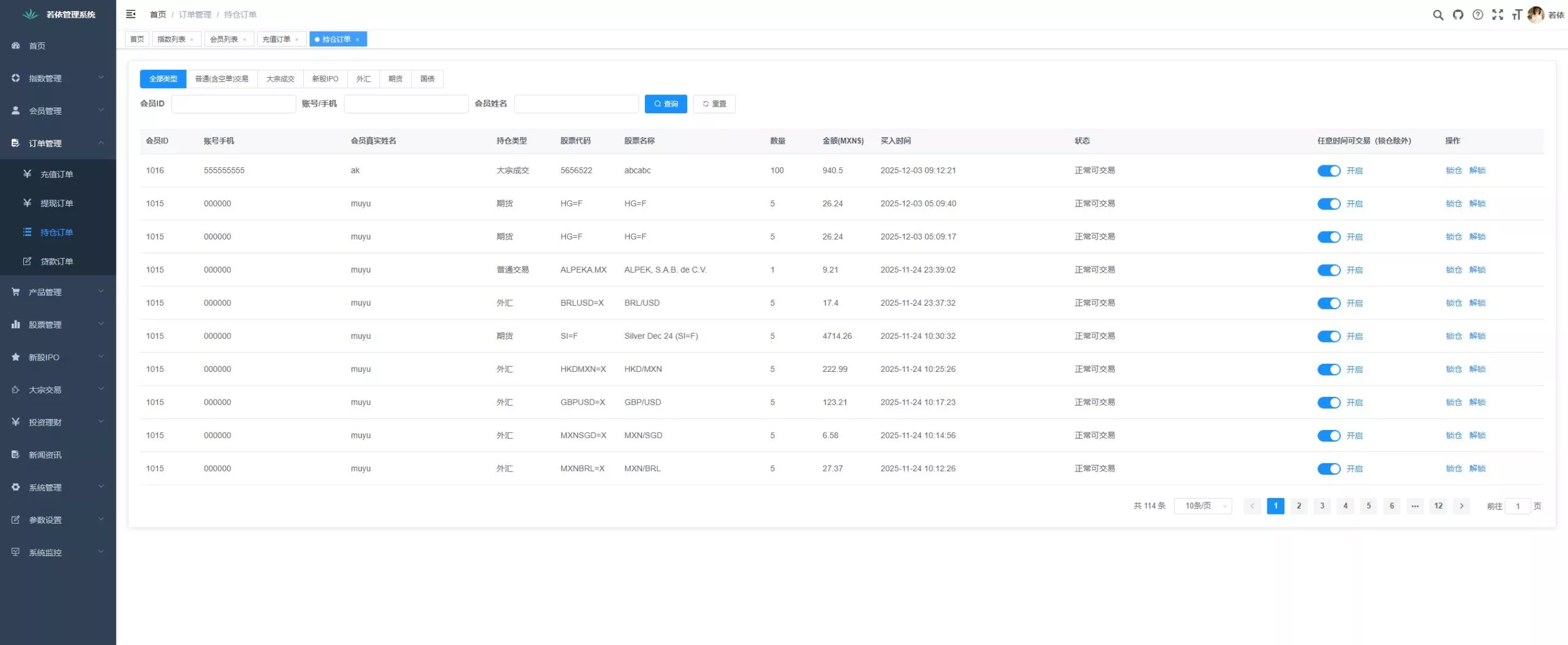Toggle trading switch for abcabc row

click(x=1329, y=171)
